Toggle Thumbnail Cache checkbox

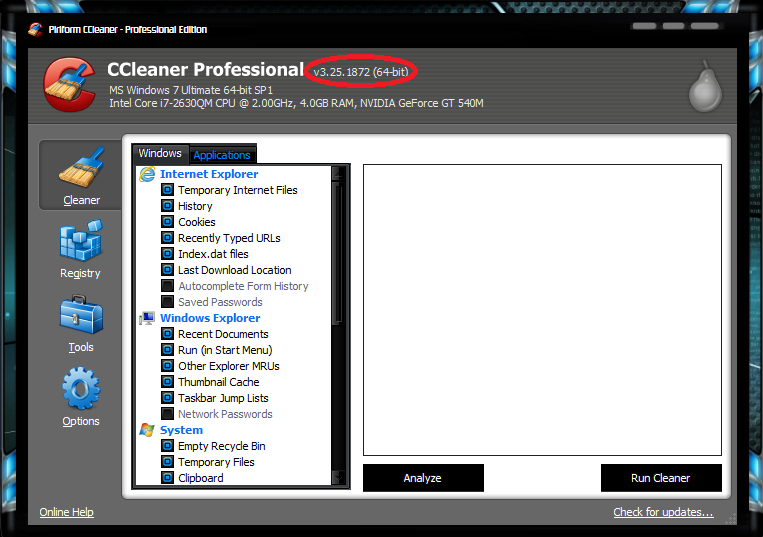coord(167,382)
